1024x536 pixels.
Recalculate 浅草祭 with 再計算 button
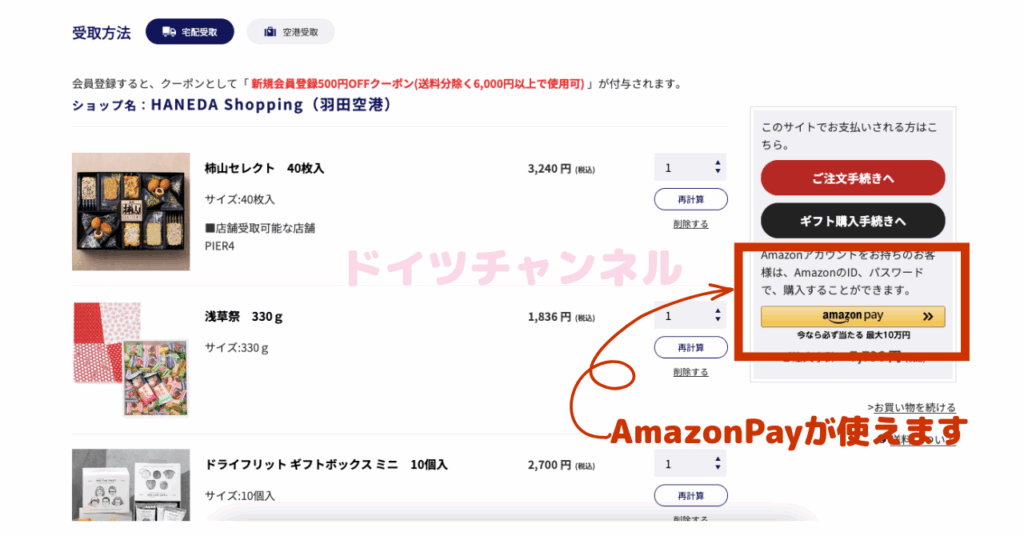(690, 347)
